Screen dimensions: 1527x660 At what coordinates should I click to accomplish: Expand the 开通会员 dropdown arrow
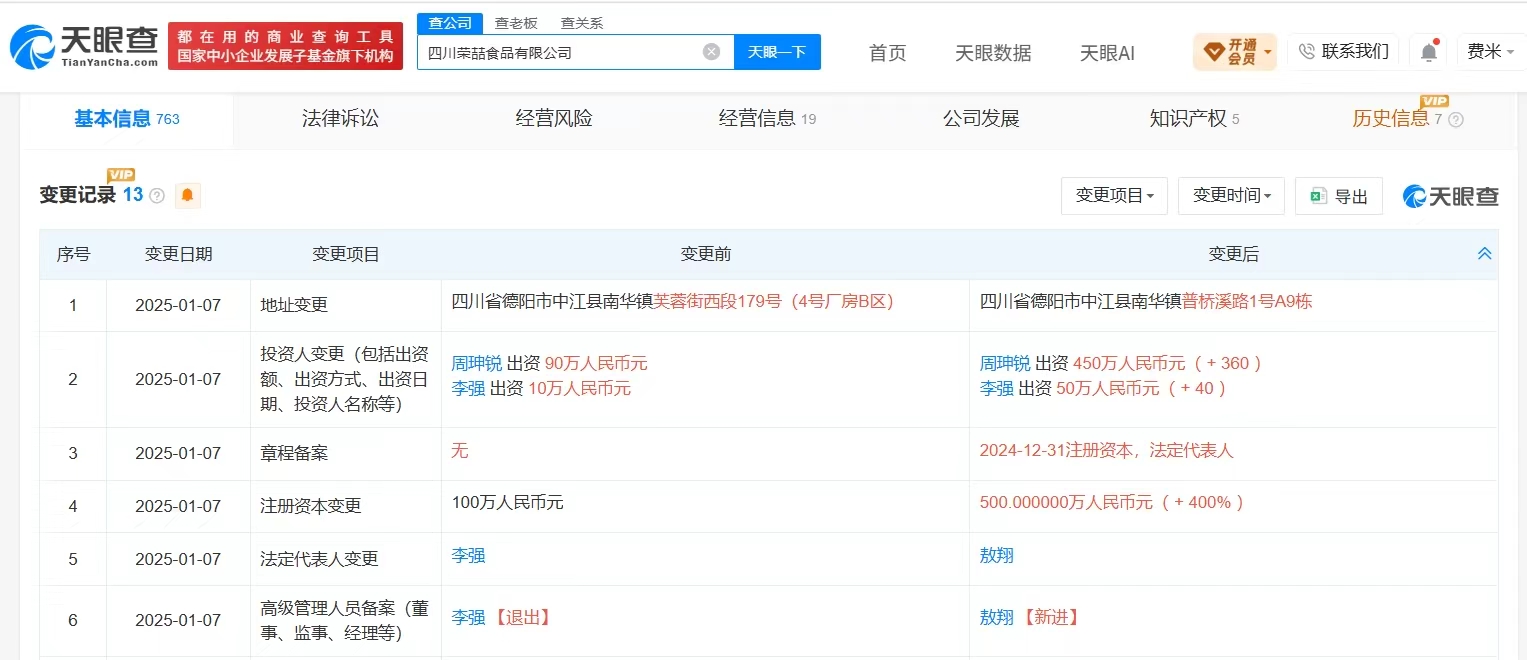1268,51
